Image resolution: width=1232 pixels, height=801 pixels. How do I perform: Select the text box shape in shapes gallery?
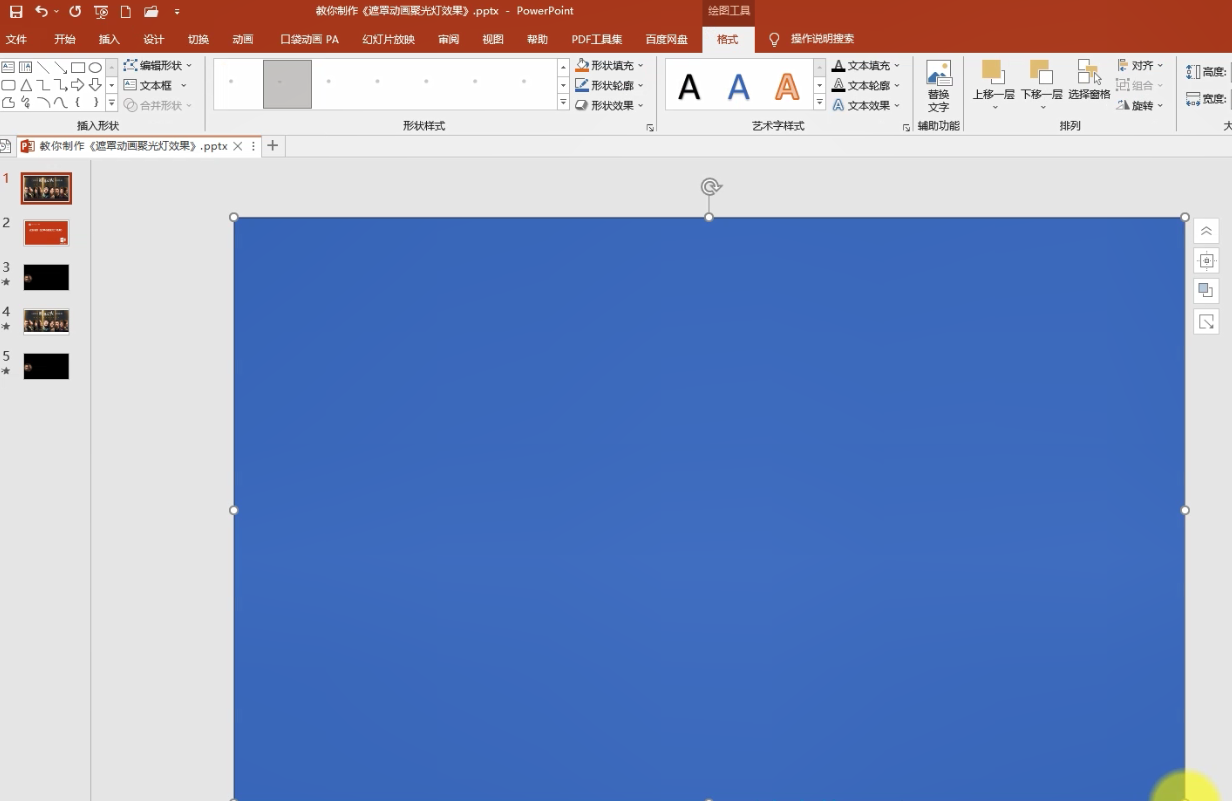click(x=8, y=67)
